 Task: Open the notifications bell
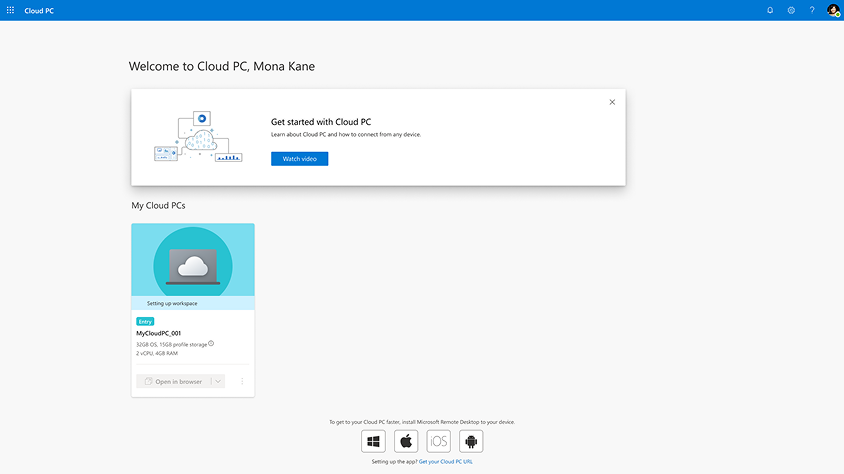[x=770, y=10]
